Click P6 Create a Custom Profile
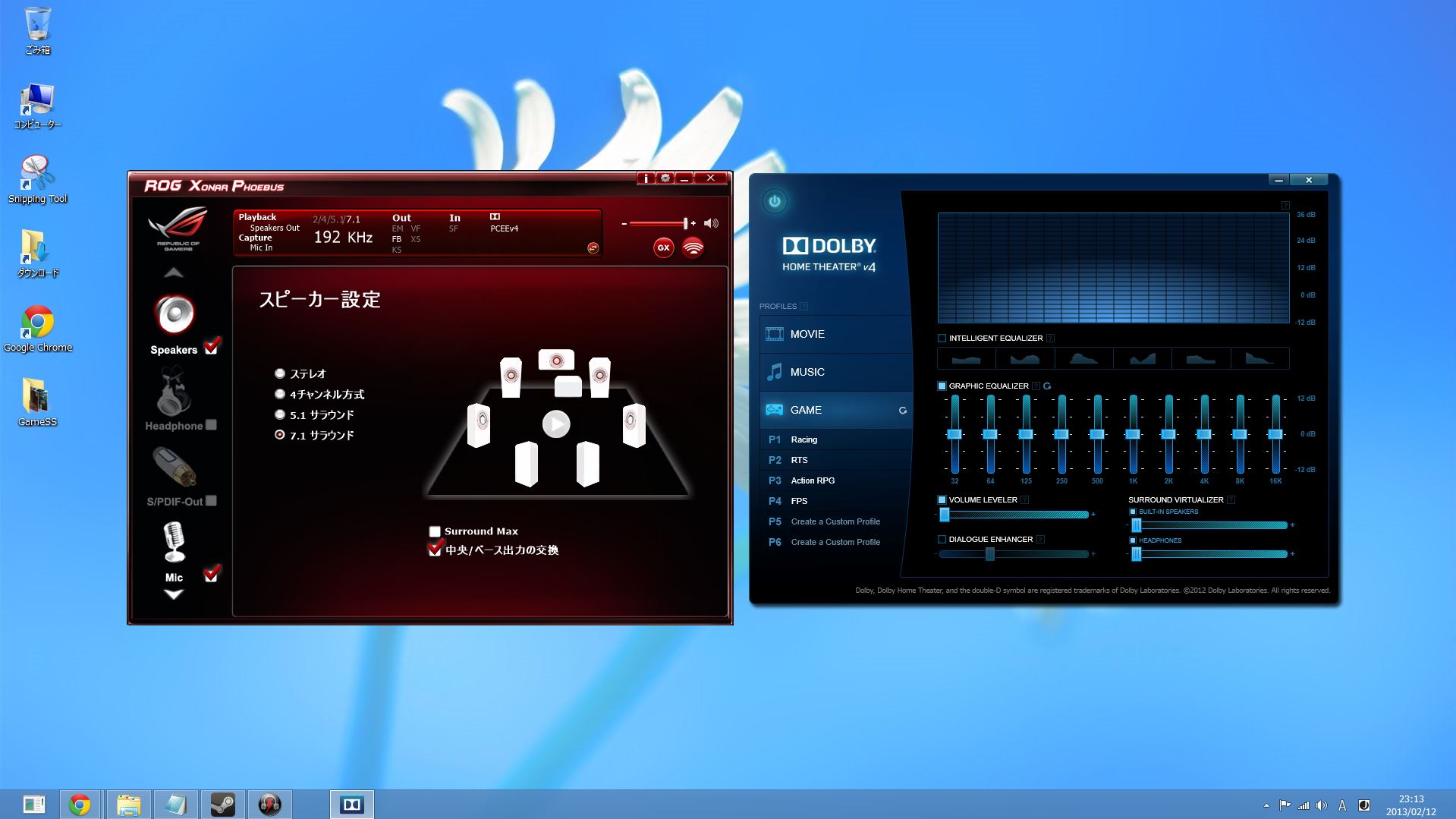The width and height of the screenshot is (1456, 819). click(835, 542)
